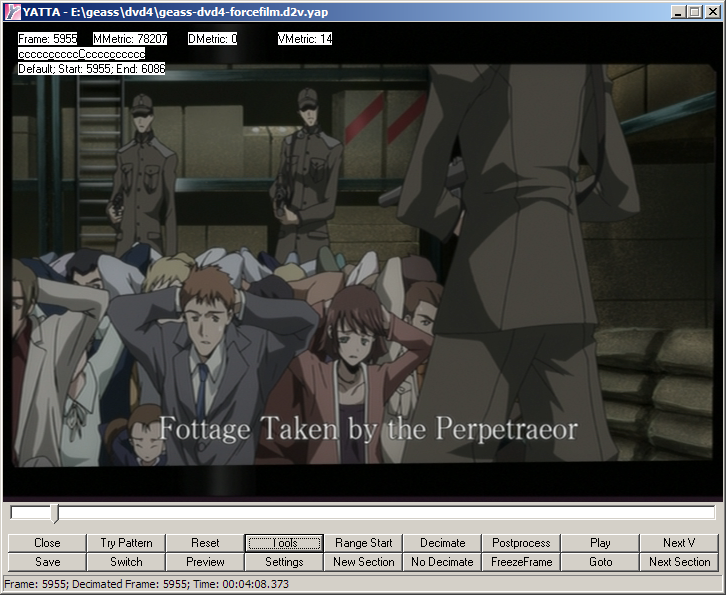Click the 'VMetric: 14' overlay text
This screenshot has height=595, width=726.
pyautogui.click(x=305, y=39)
